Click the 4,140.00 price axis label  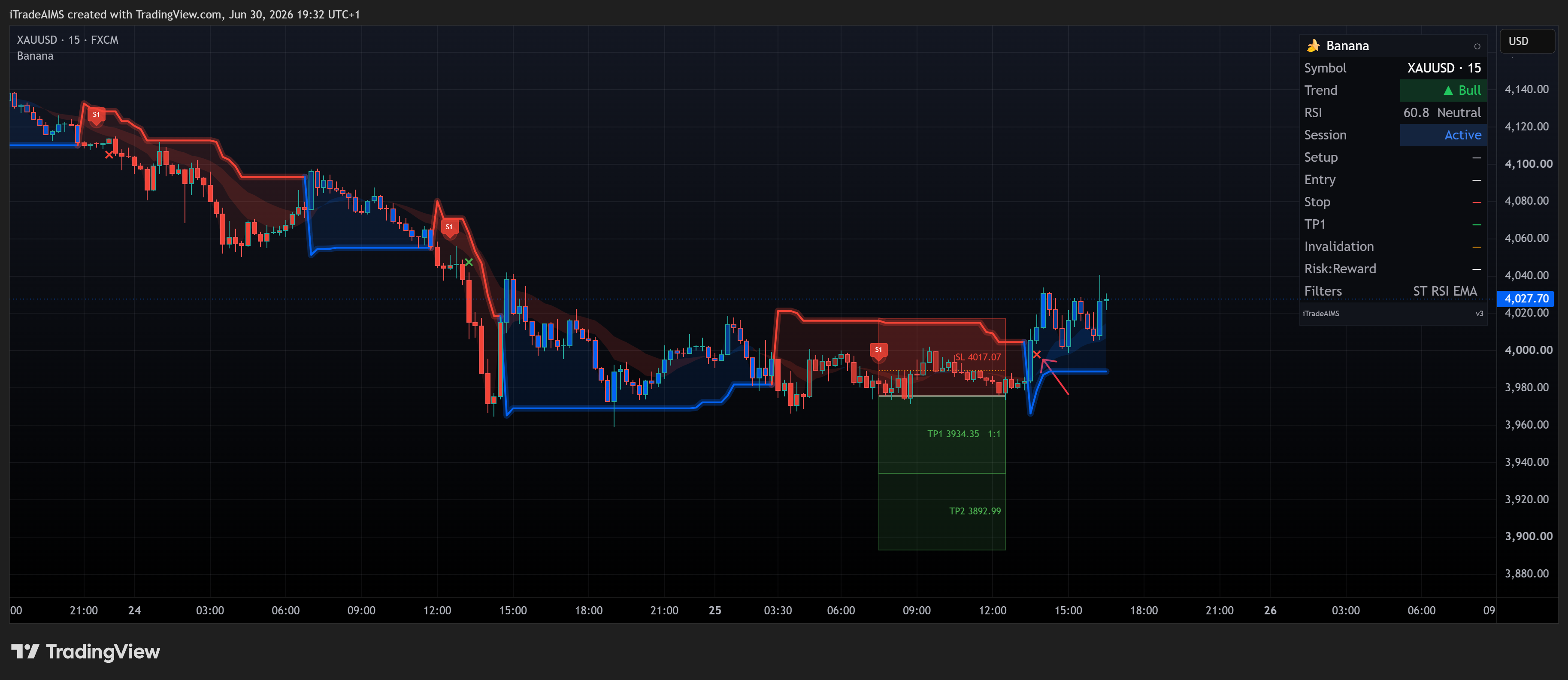[x=1526, y=90]
